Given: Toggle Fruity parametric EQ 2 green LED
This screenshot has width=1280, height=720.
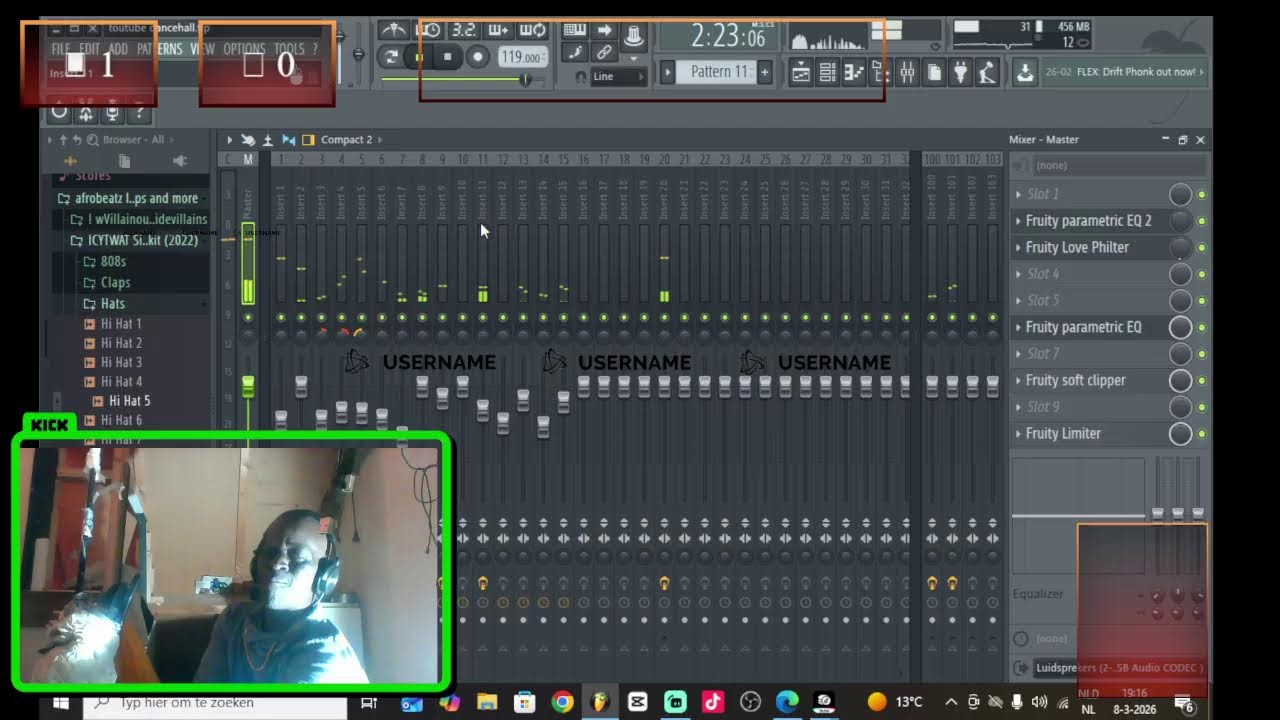Looking at the screenshot, I should 1202,221.
